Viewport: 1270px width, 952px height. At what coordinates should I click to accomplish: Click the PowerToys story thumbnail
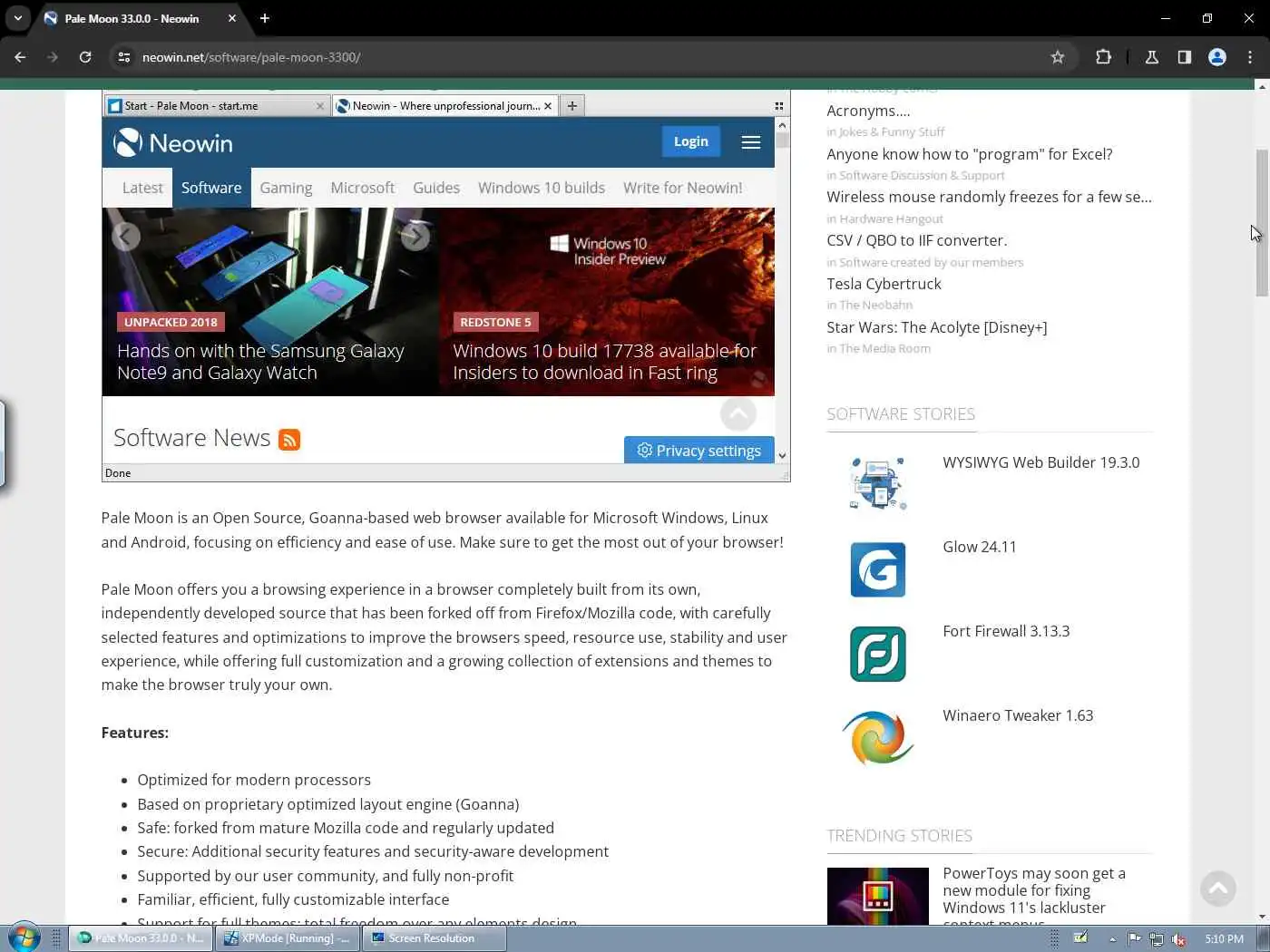[877, 896]
